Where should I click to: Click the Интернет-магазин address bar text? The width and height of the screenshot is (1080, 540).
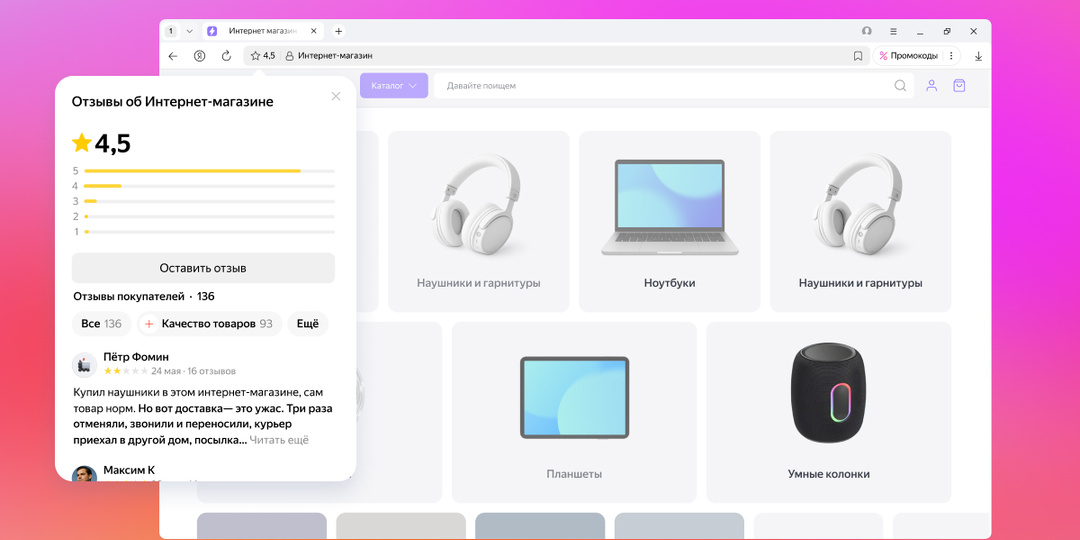[335, 56]
